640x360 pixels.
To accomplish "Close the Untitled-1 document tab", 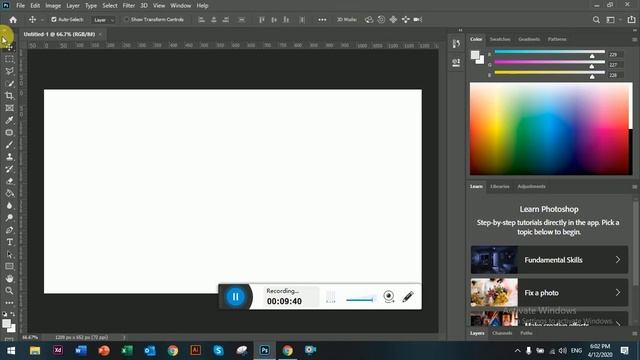I will [x=100, y=34].
